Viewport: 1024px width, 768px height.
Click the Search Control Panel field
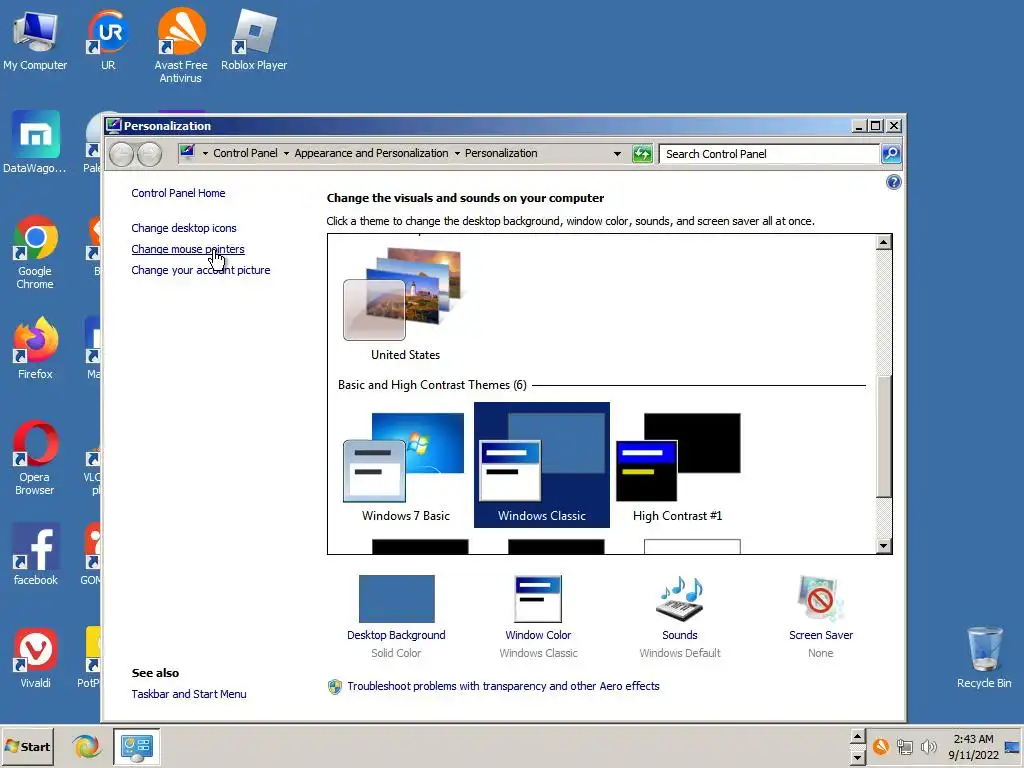(x=769, y=154)
